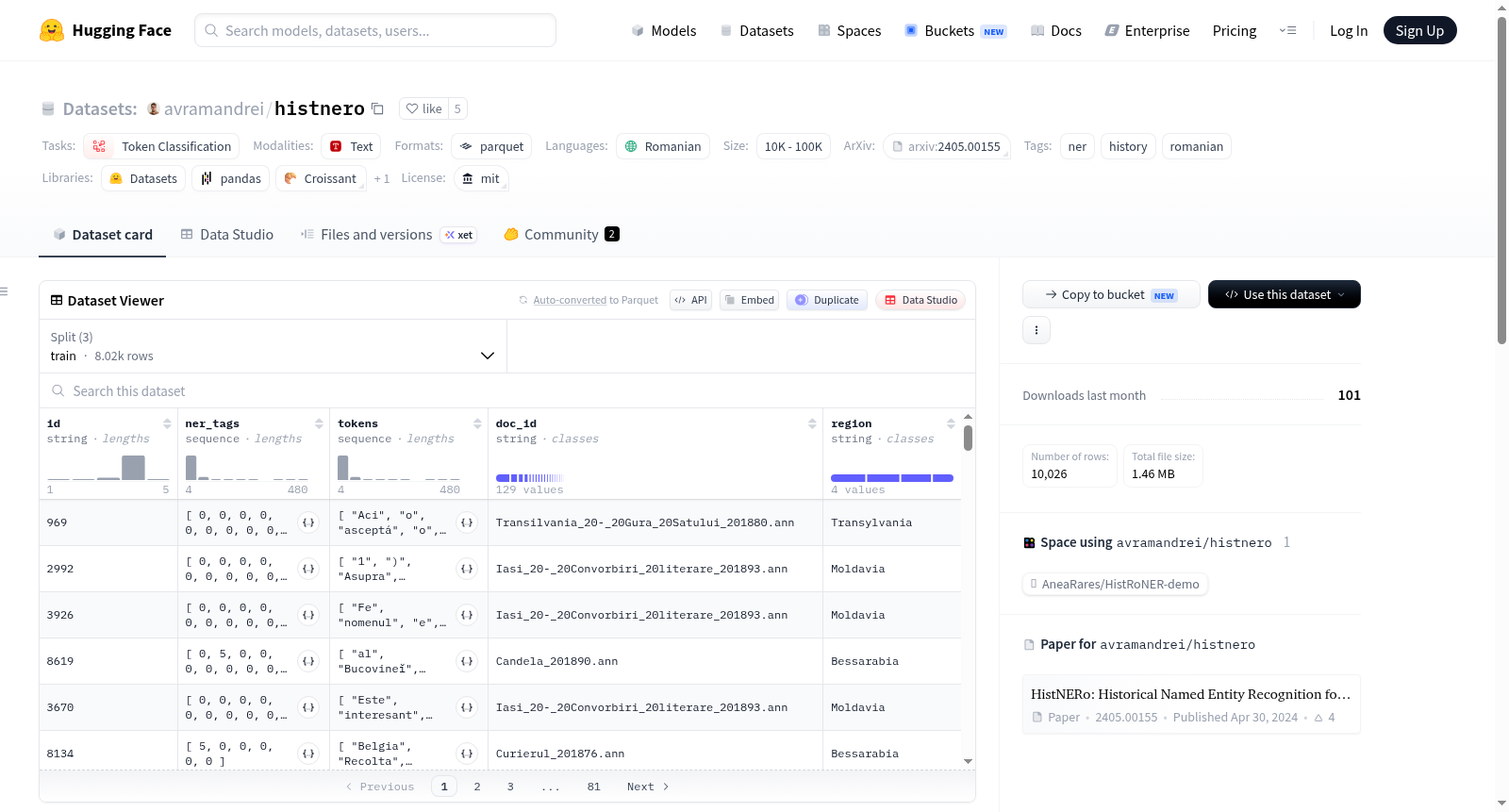Expand tokens cell braces in row 8134
Viewport: 1509px width, 812px height.
tap(467, 754)
